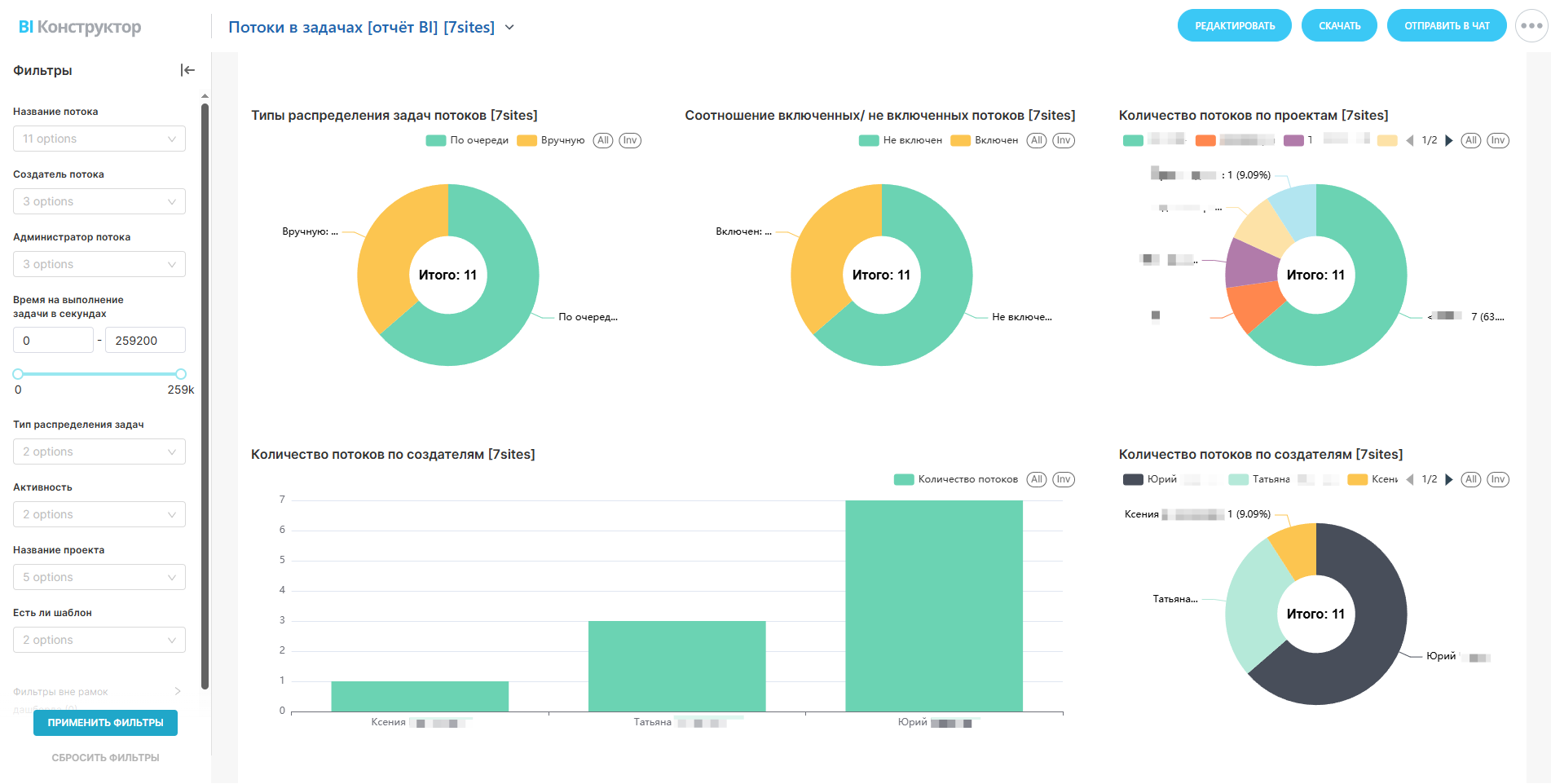Image resolution: width=1551 pixels, height=784 pixels.
Task: Click Inv icon in enabled/disabled streams legend
Action: tap(1063, 140)
